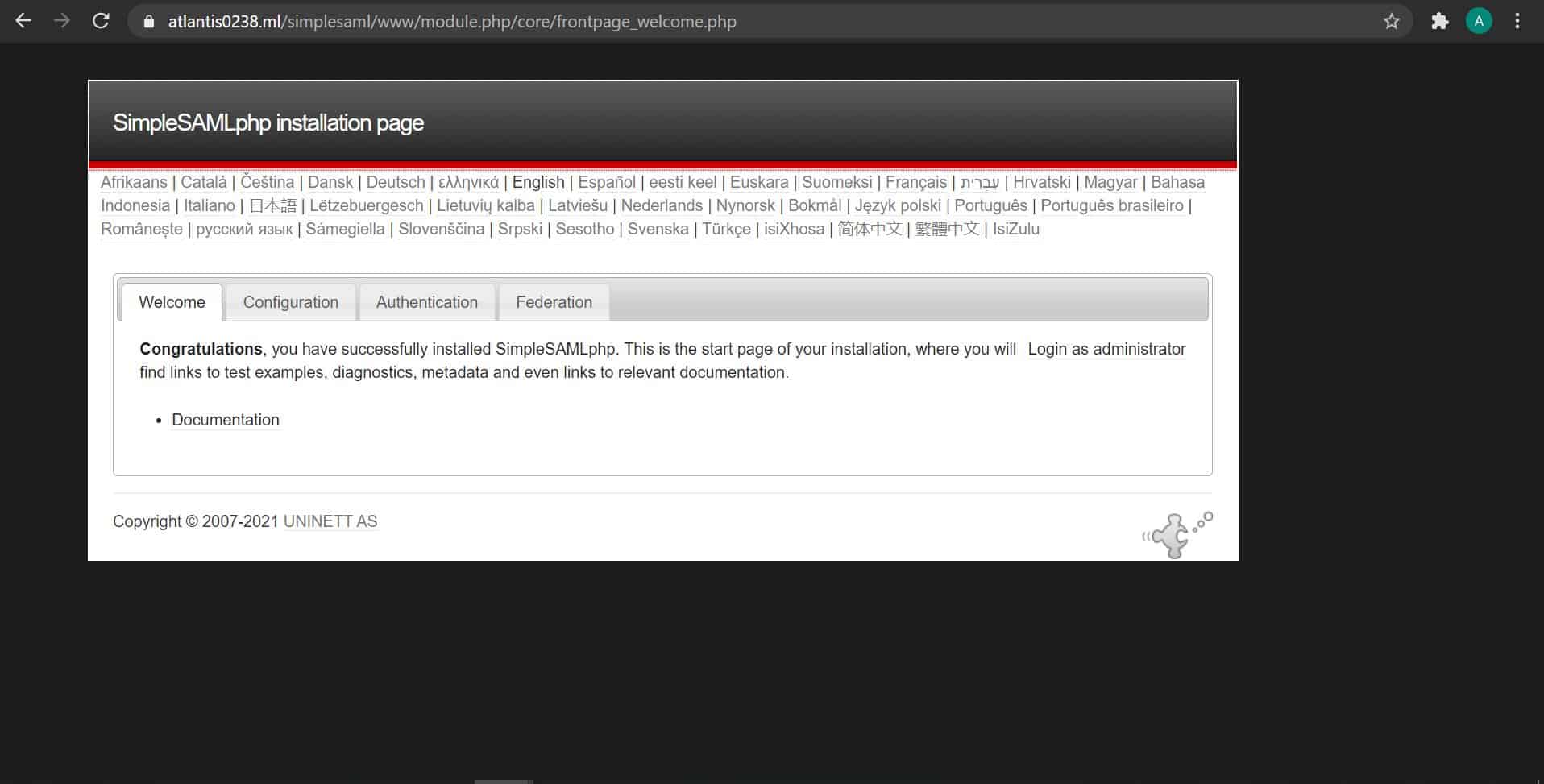The height and width of the screenshot is (784, 1544).
Task: View site security lock info
Action: [x=148, y=22]
